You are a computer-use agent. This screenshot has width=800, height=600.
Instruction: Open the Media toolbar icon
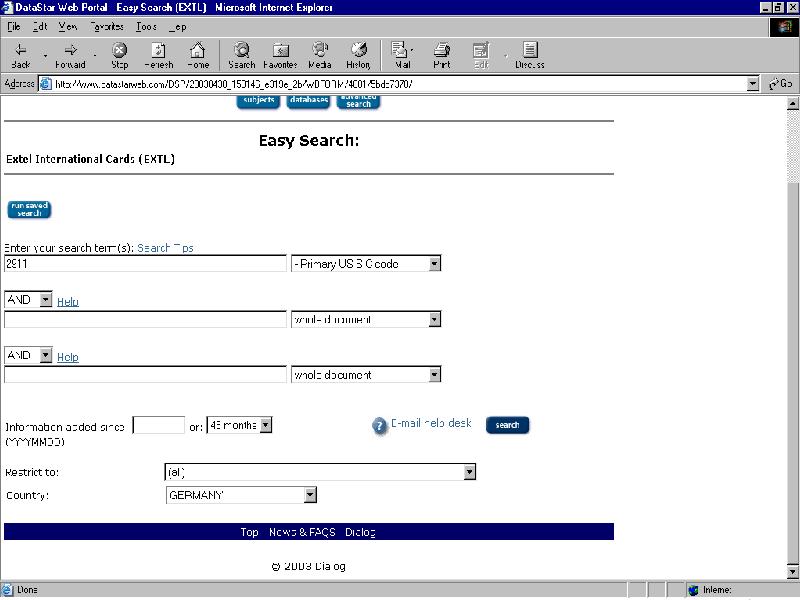coord(320,55)
